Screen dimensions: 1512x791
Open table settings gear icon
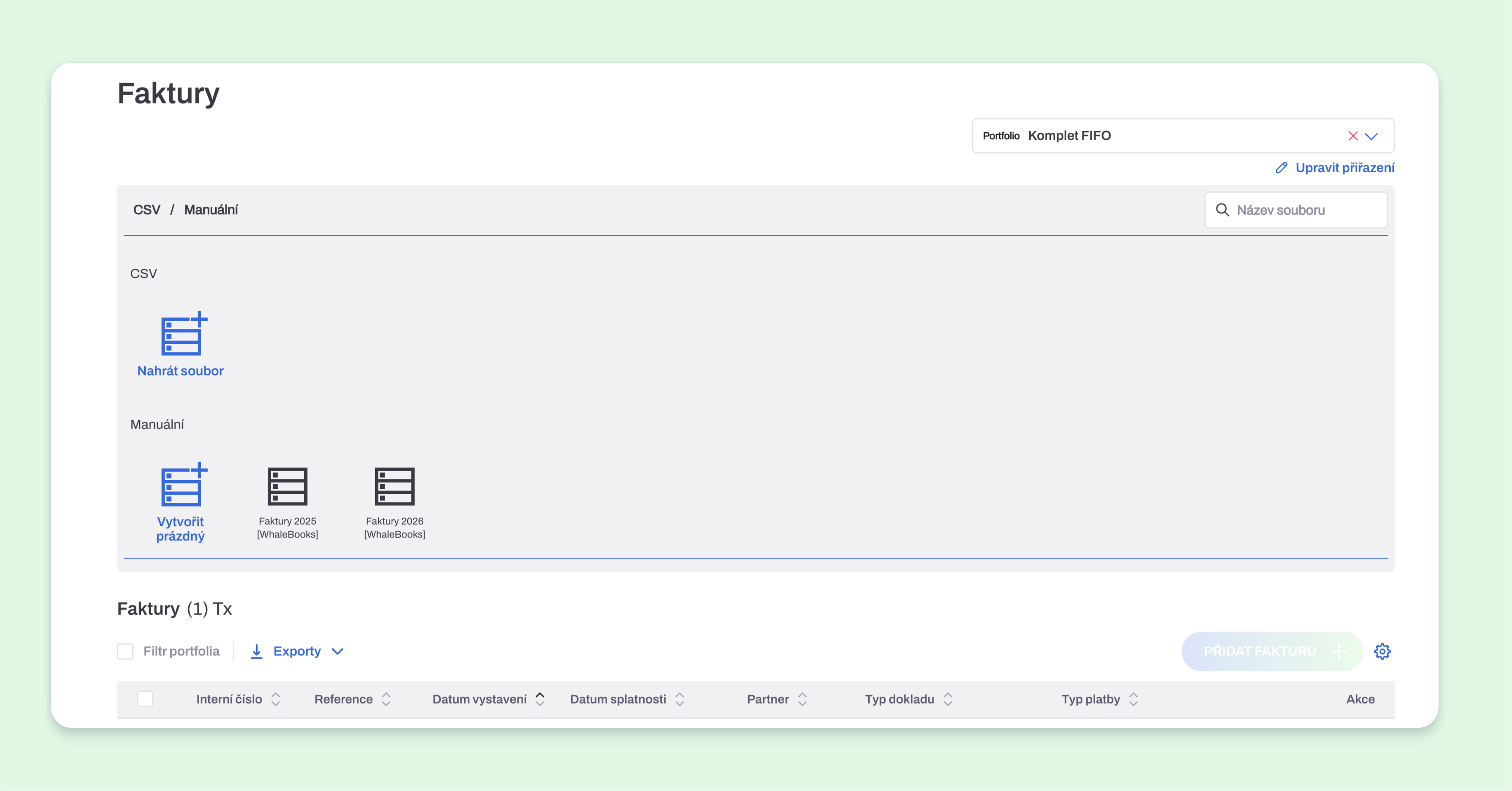coord(1382,651)
